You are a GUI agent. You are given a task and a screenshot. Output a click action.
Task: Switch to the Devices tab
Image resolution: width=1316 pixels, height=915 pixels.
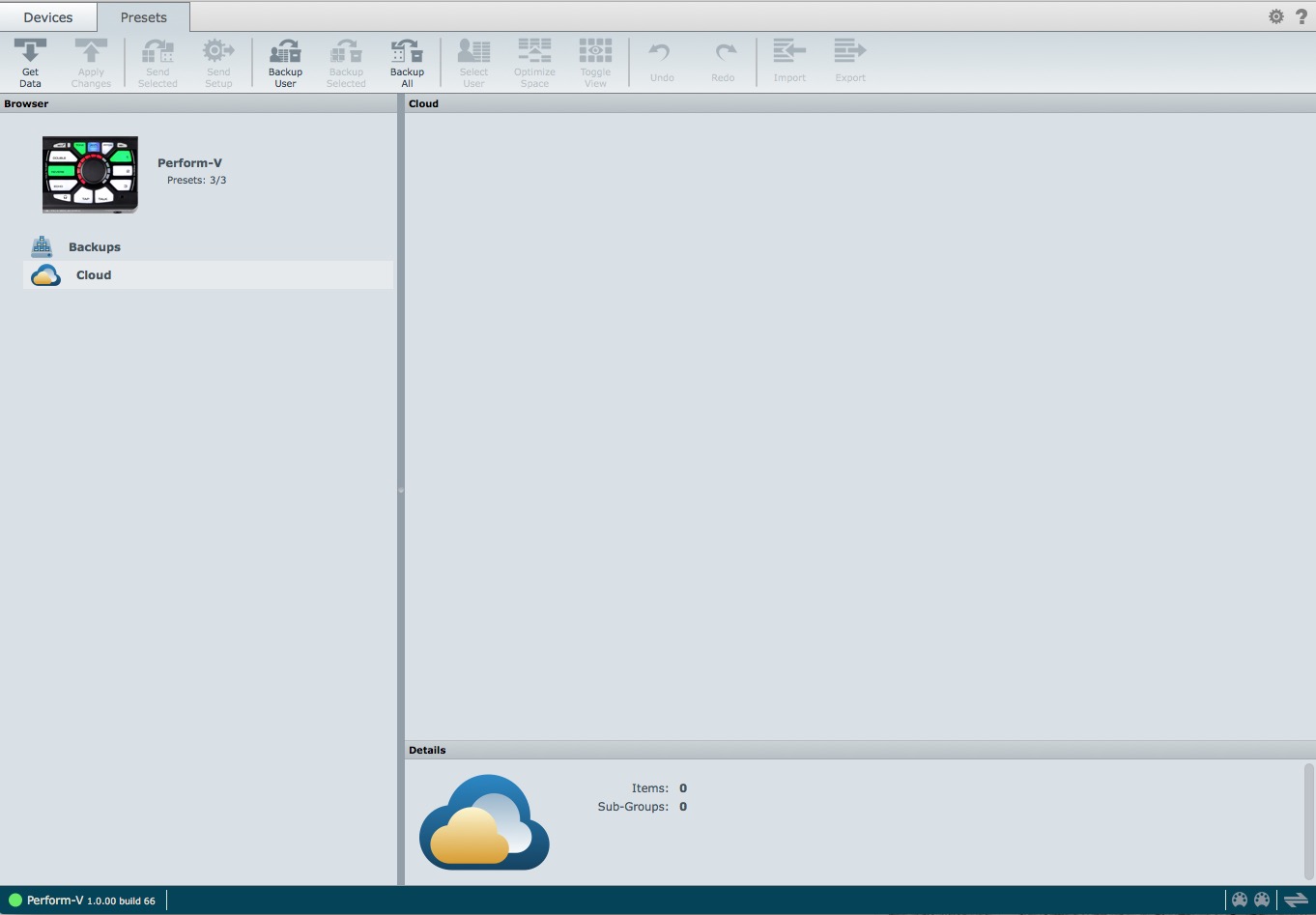(47, 16)
